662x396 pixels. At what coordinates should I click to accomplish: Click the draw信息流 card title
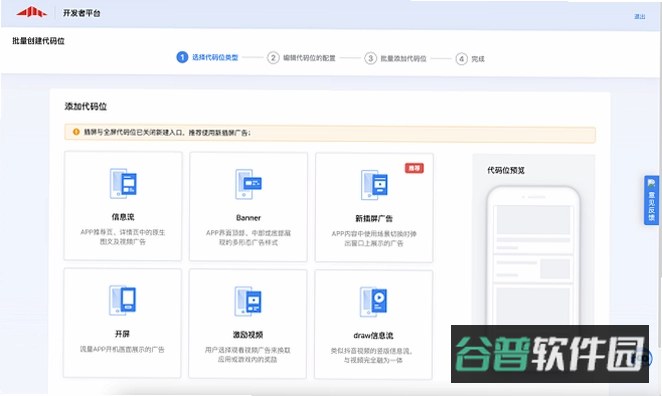(373, 336)
